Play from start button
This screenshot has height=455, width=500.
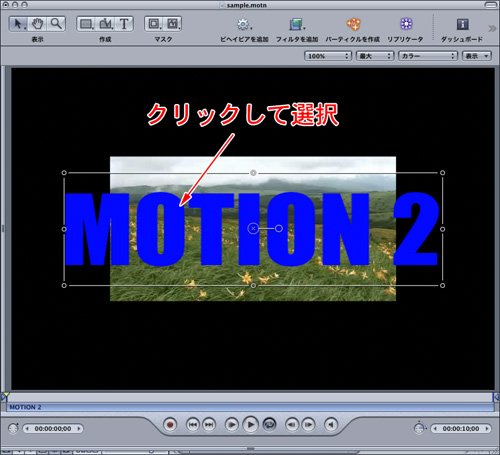(231, 425)
